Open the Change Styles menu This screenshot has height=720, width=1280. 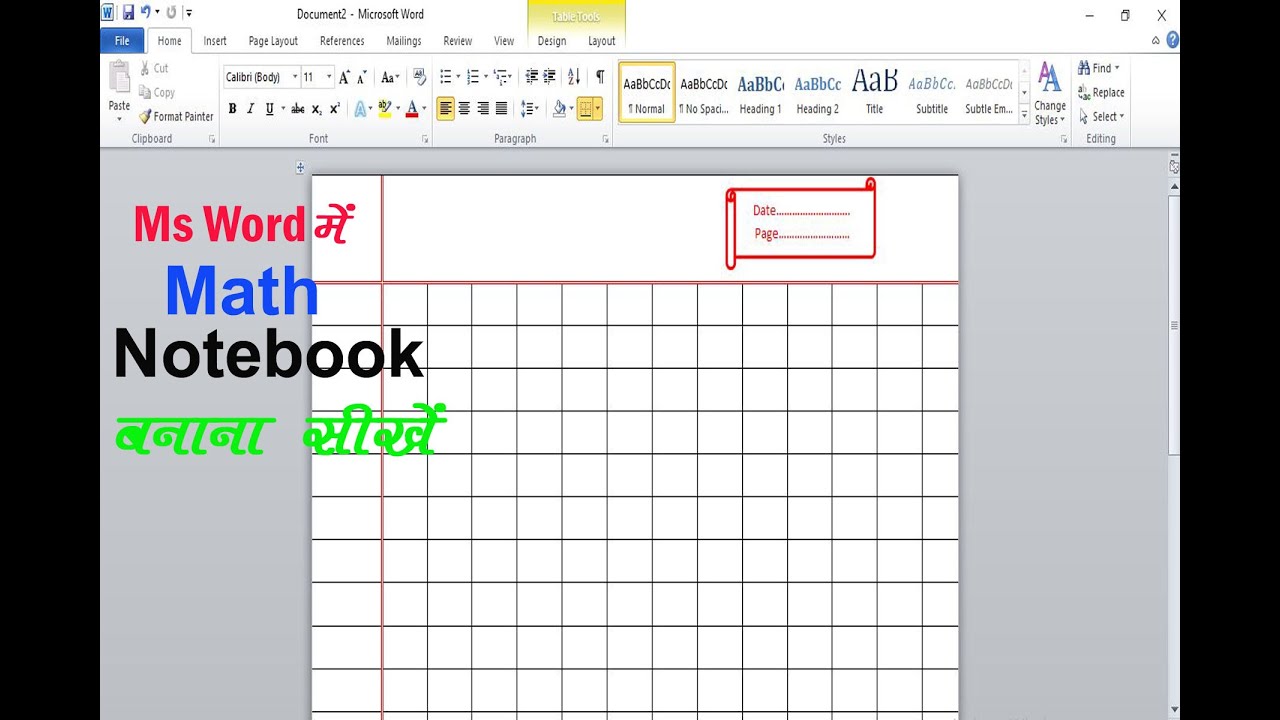(x=1050, y=93)
